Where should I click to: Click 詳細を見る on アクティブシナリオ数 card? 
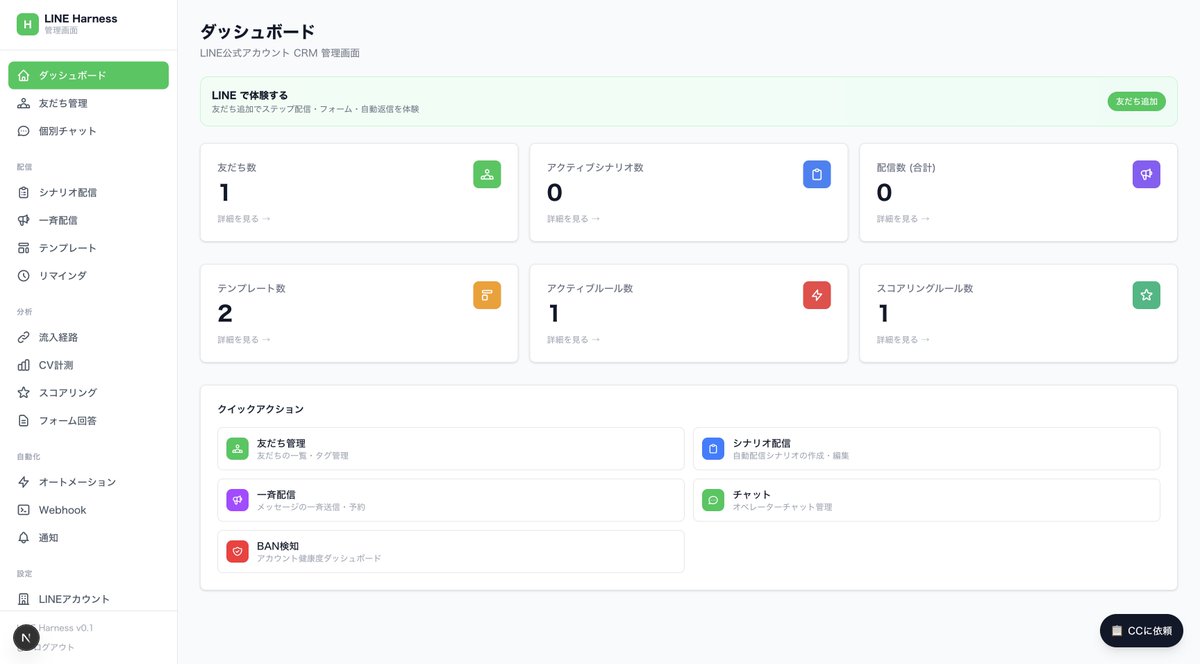[x=574, y=218]
